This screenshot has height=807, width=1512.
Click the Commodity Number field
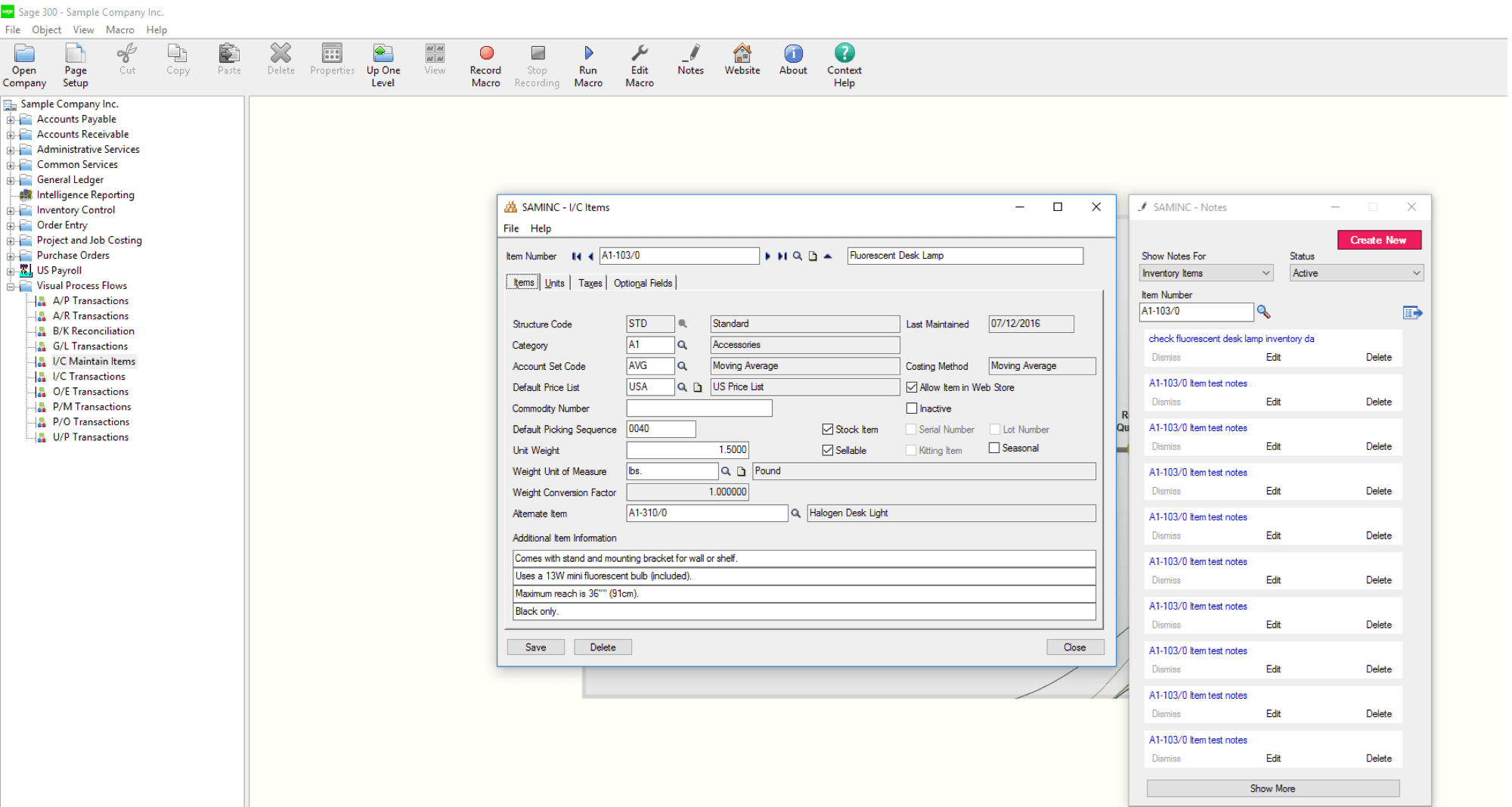coord(699,408)
